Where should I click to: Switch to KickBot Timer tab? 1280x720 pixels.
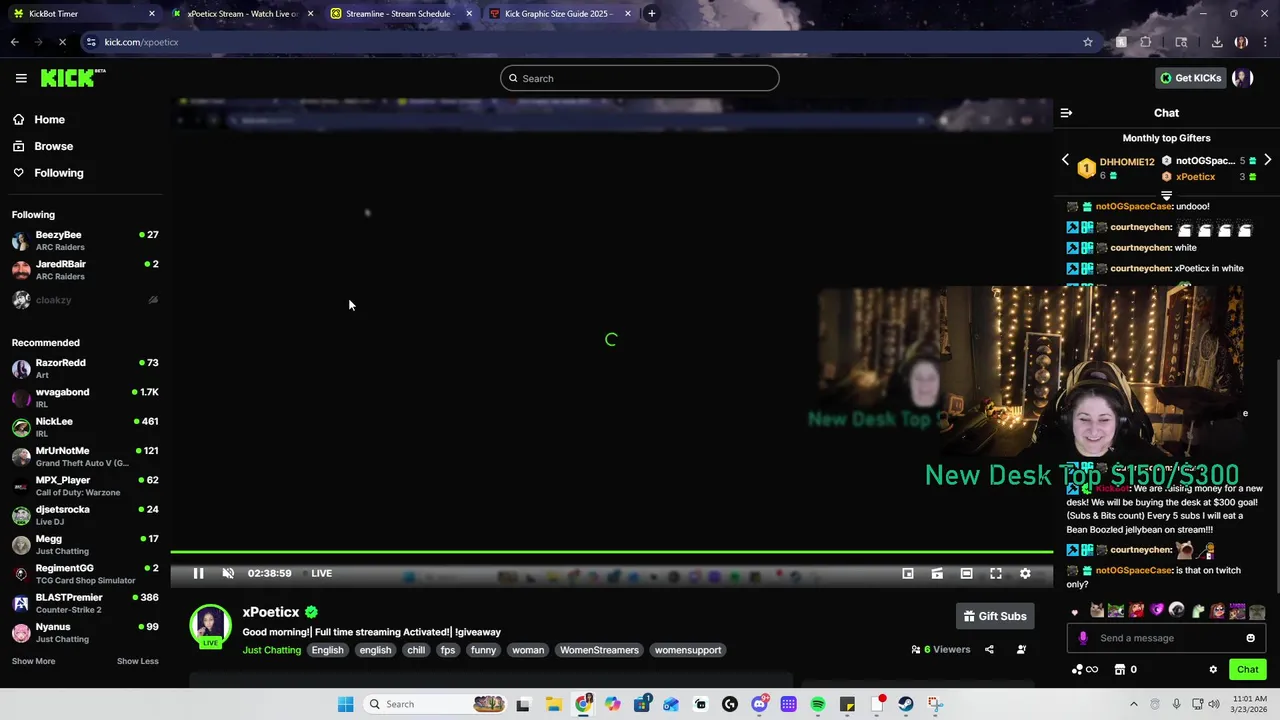pos(85,14)
